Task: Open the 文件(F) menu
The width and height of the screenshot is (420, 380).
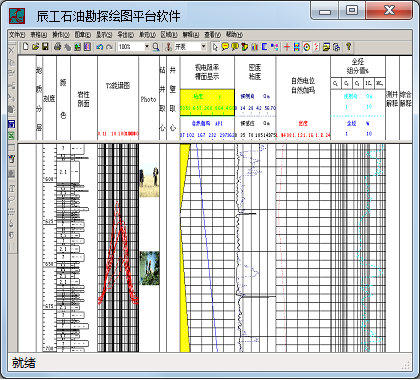Action: (x=17, y=35)
